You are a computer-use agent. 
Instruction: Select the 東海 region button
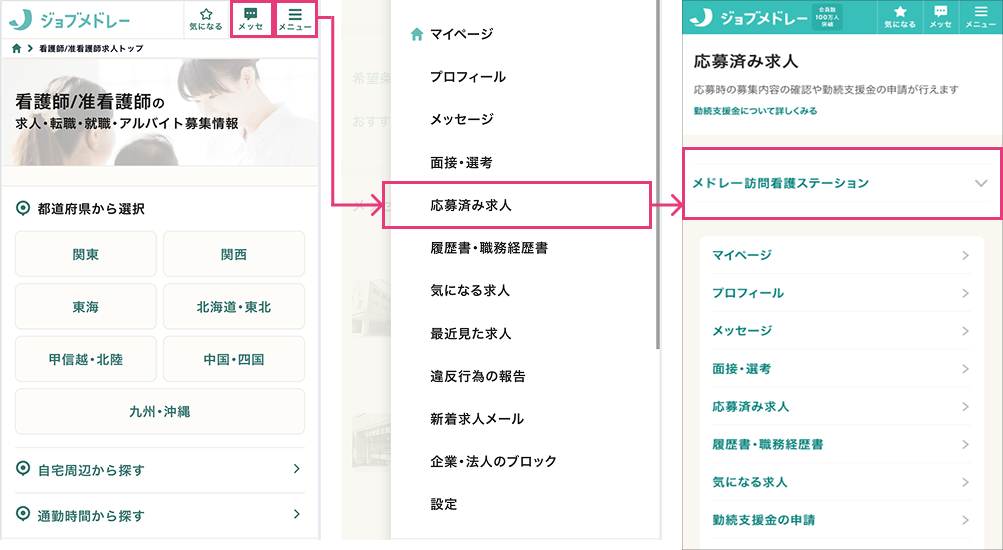[x=86, y=306]
